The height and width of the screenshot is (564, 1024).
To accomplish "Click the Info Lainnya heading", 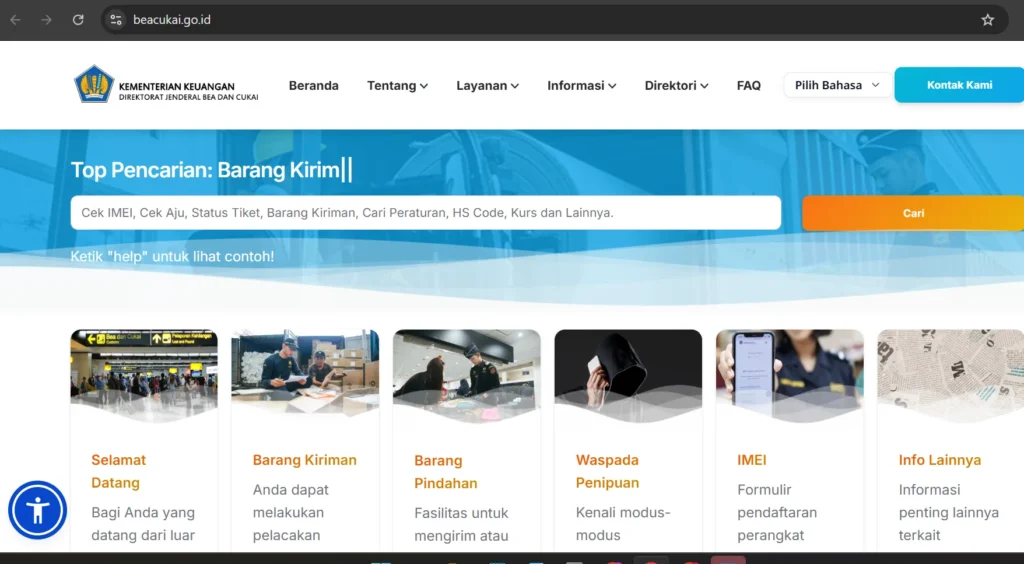I will 940,460.
